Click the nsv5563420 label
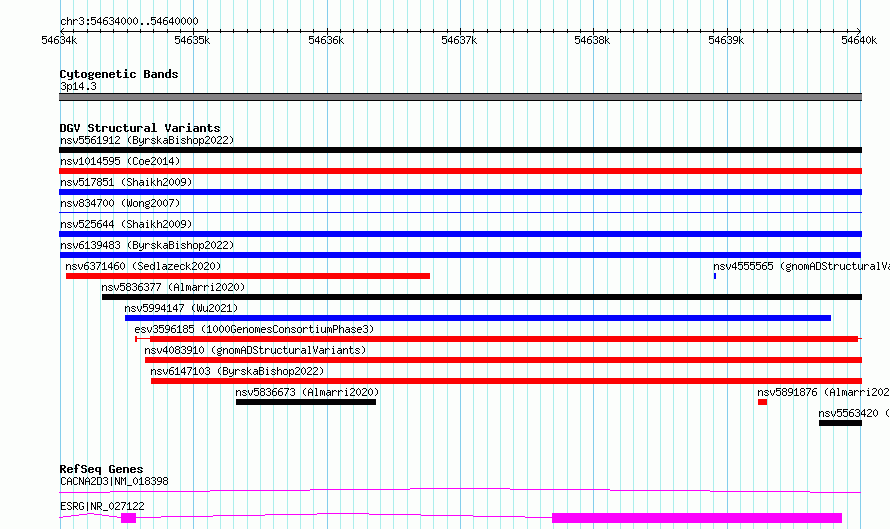The image size is (890, 529). tap(854, 413)
